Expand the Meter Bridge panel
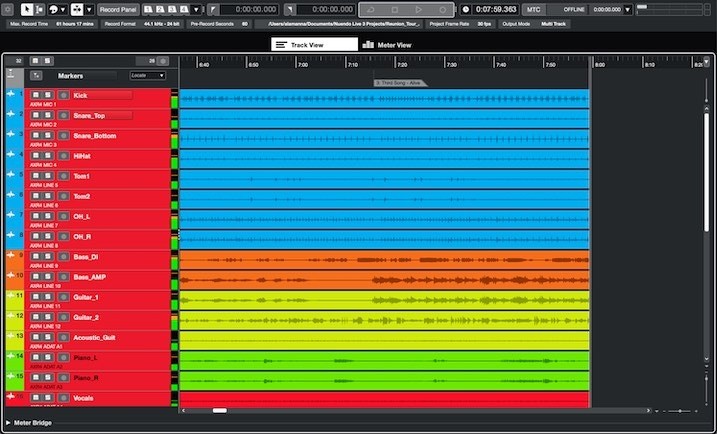Viewport: 717px width, 434px height. pyautogui.click(x=8, y=423)
